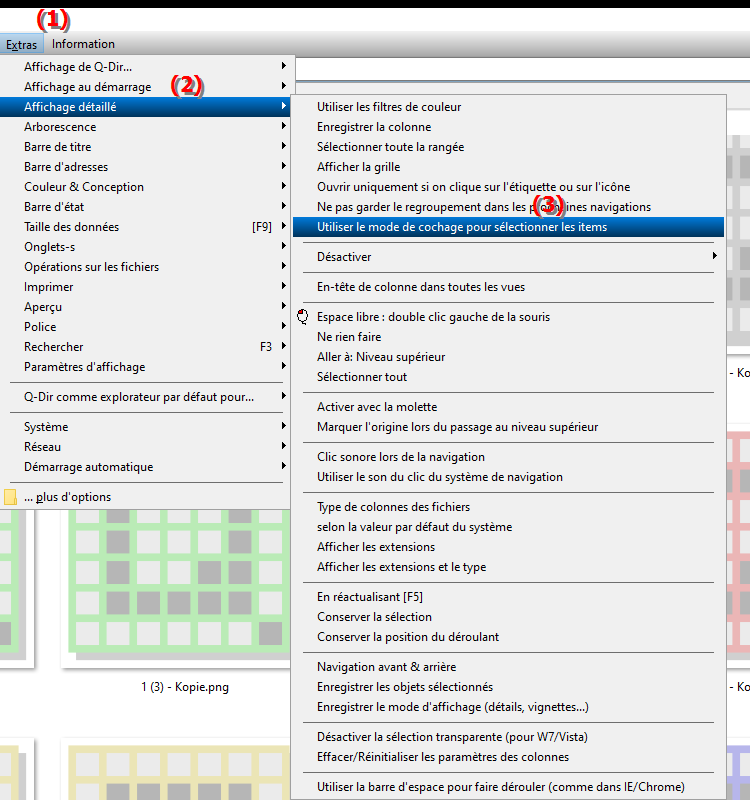
Task: Enable Utiliser le mode de cochage option
Action: click(x=461, y=227)
